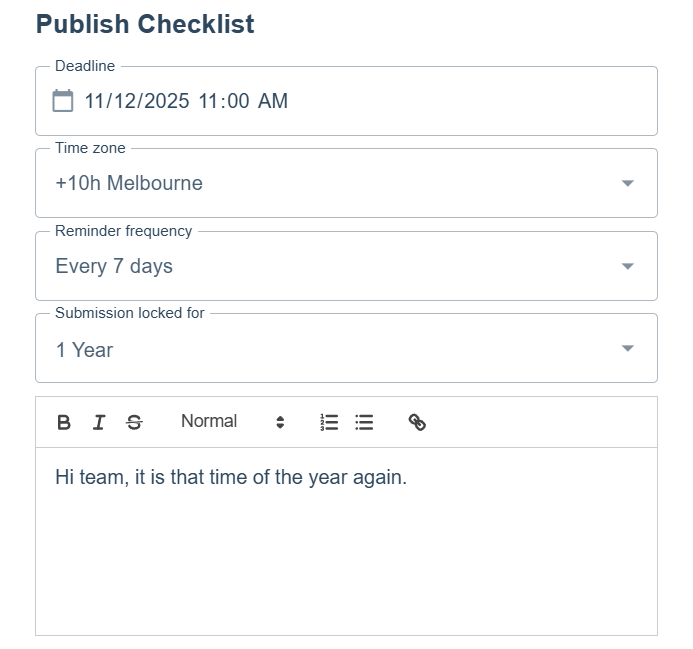Expand the Time zone dropdown arrow
693x649 pixels.
[627, 184]
